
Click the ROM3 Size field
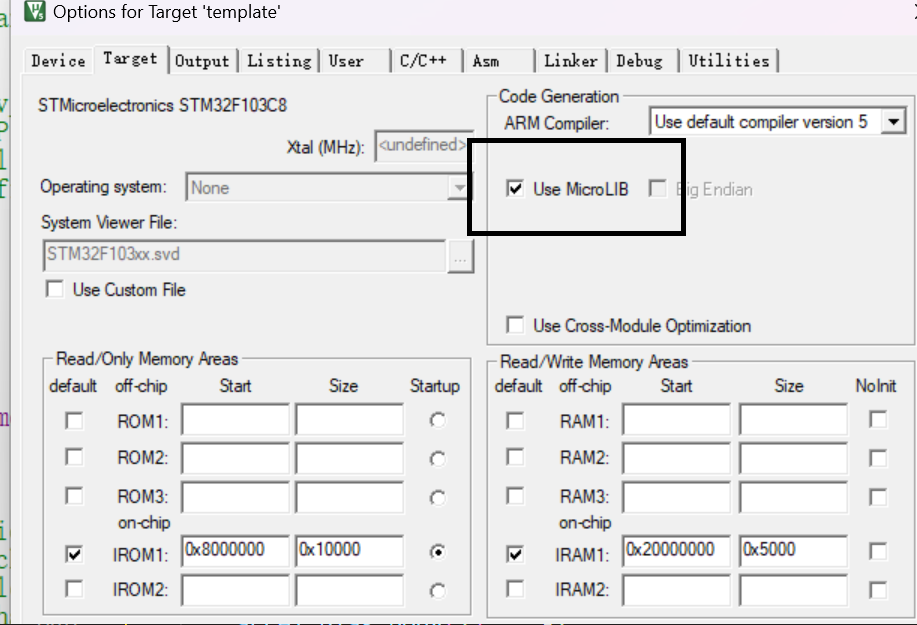(349, 496)
